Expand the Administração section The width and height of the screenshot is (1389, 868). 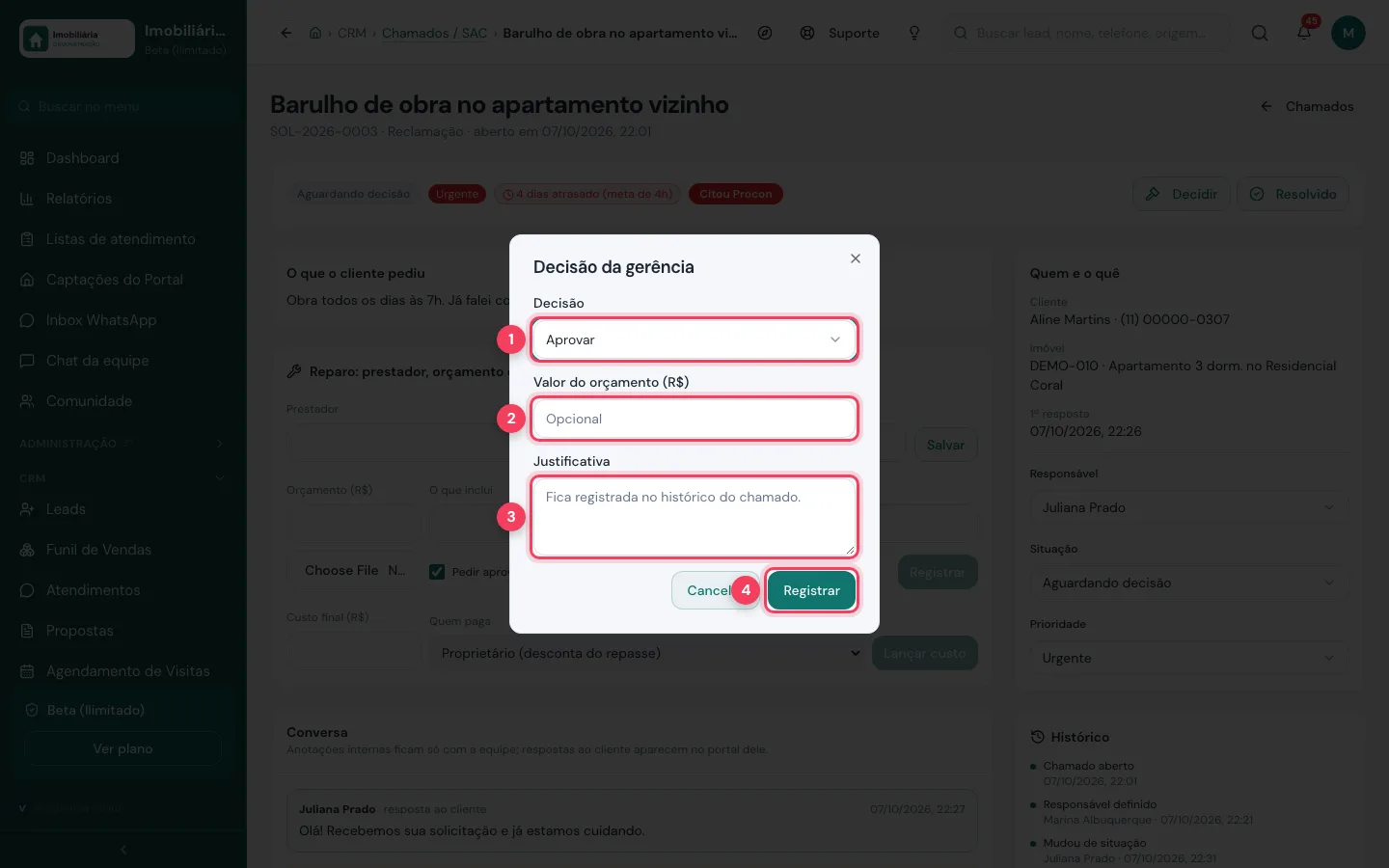click(123, 444)
